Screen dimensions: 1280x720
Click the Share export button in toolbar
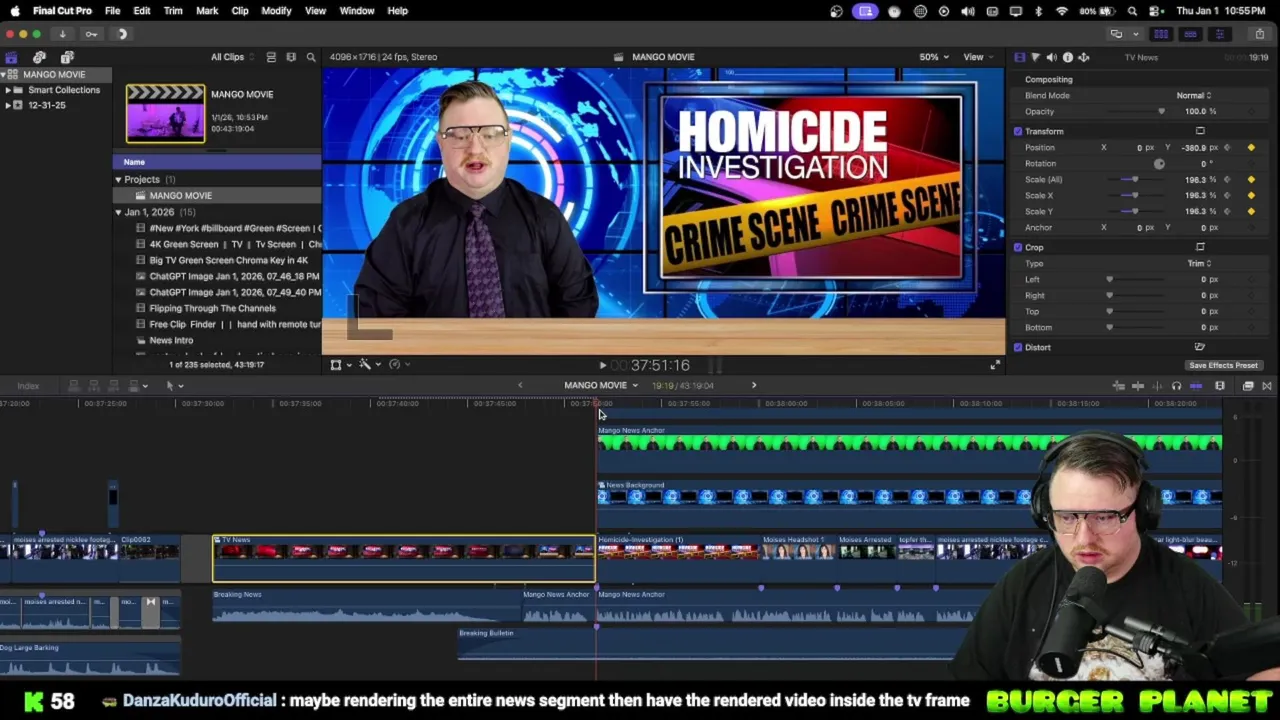(x=1259, y=34)
